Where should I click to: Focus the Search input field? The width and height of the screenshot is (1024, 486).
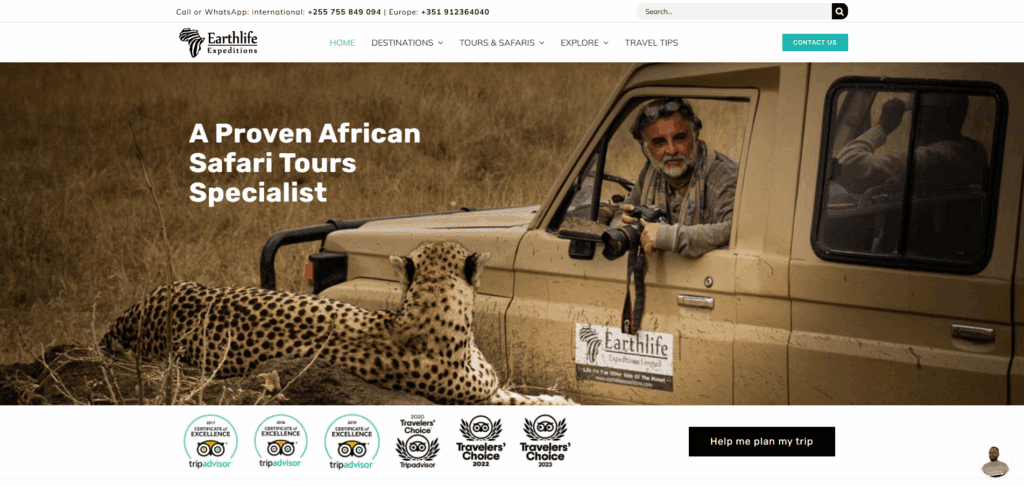pos(734,11)
